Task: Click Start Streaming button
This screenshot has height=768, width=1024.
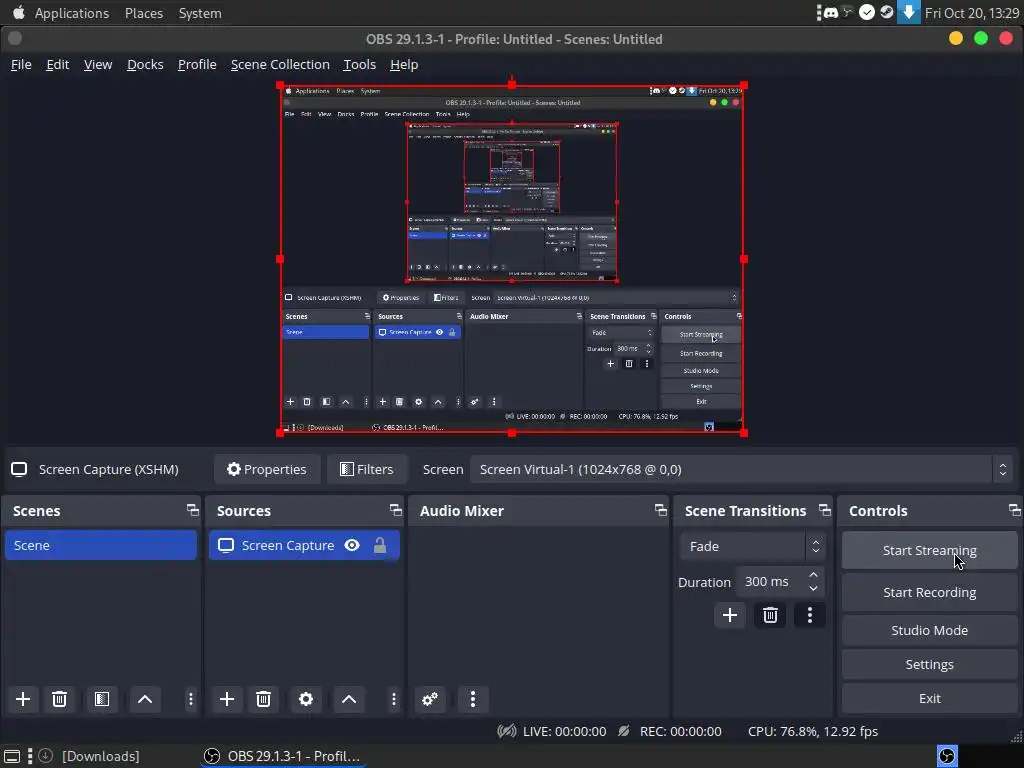Action: click(x=929, y=550)
